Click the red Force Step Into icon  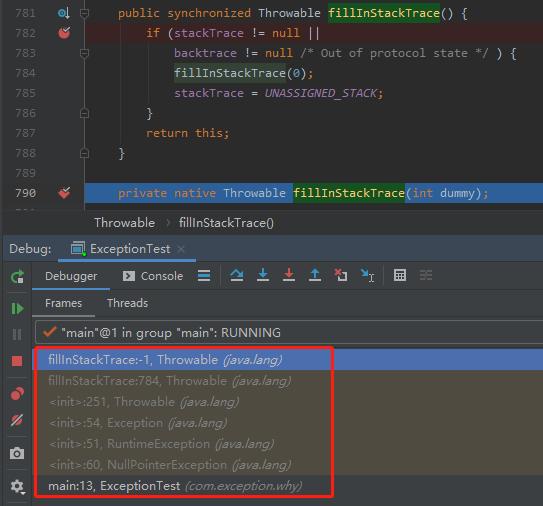(289, 275)
